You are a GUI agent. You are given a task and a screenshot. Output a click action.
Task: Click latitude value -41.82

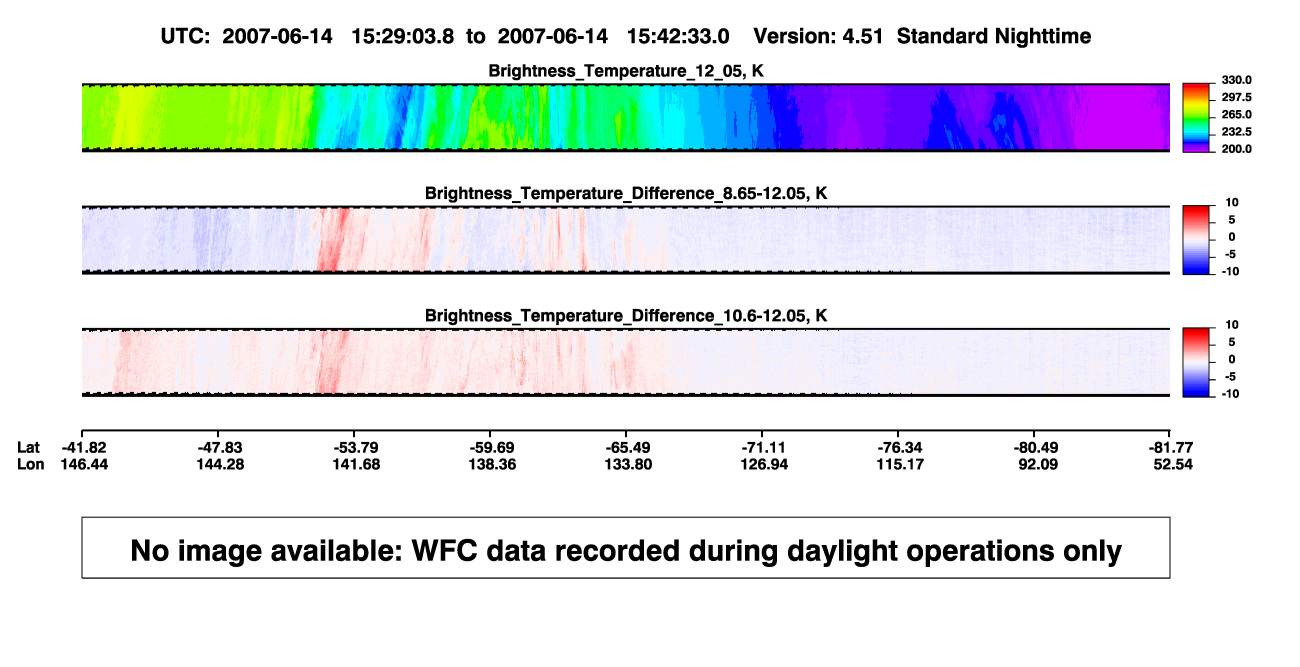click(x=82, y=447)
